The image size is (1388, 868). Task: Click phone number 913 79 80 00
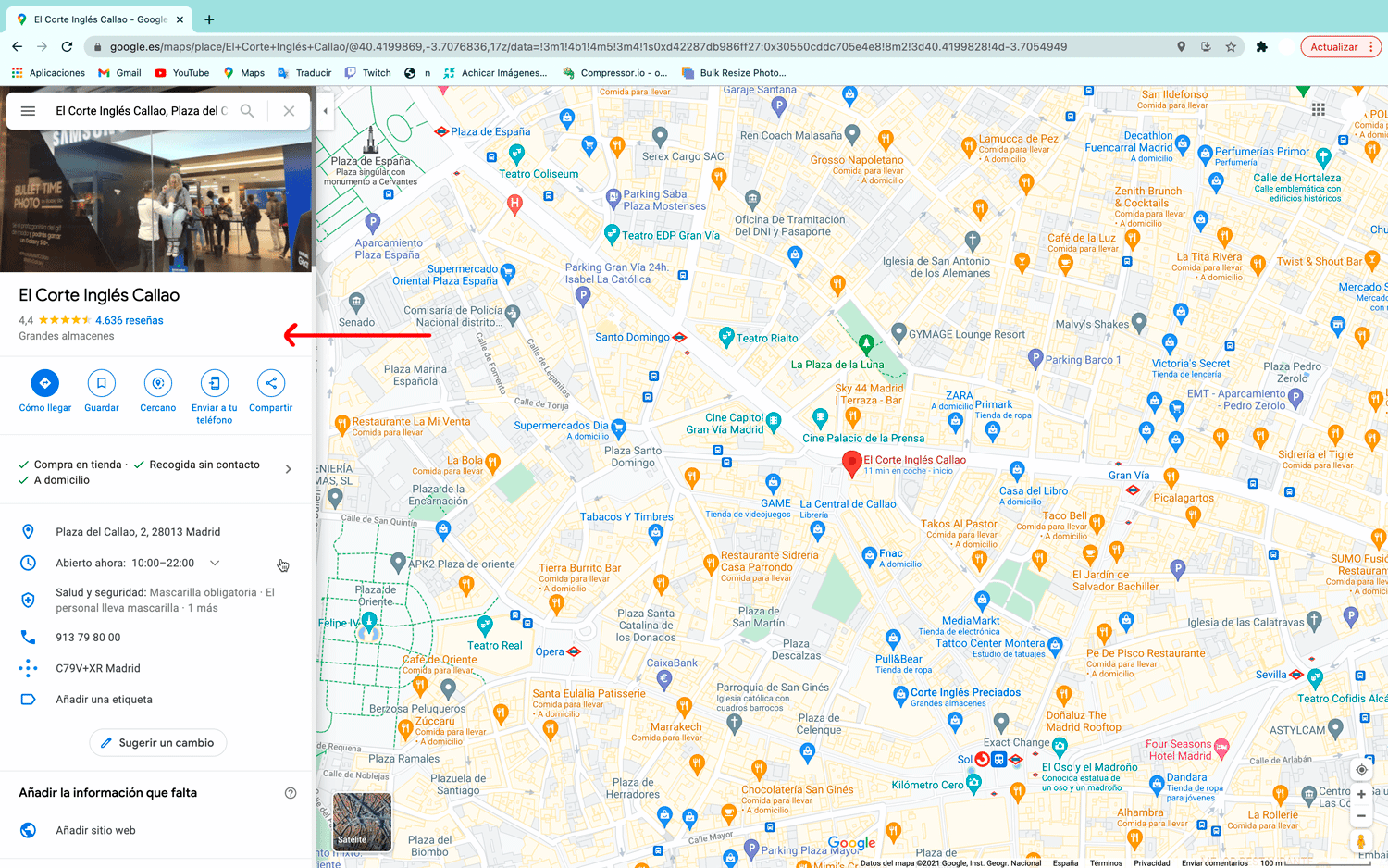(x=88, y=638)
